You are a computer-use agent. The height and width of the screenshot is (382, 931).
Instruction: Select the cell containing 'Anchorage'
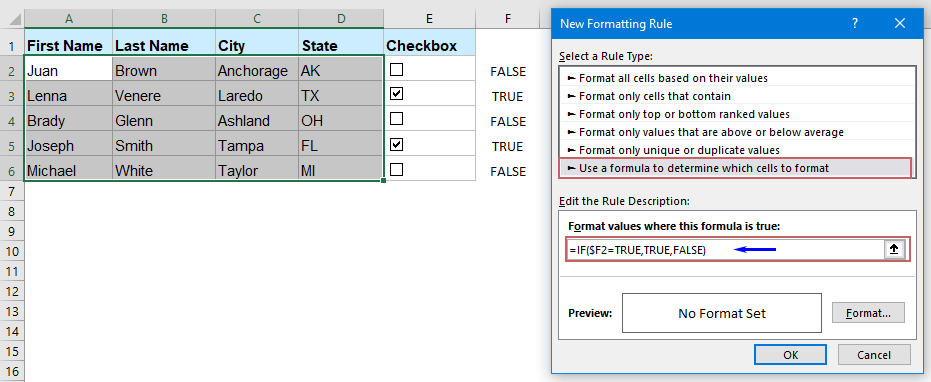[x=256, y=70]
